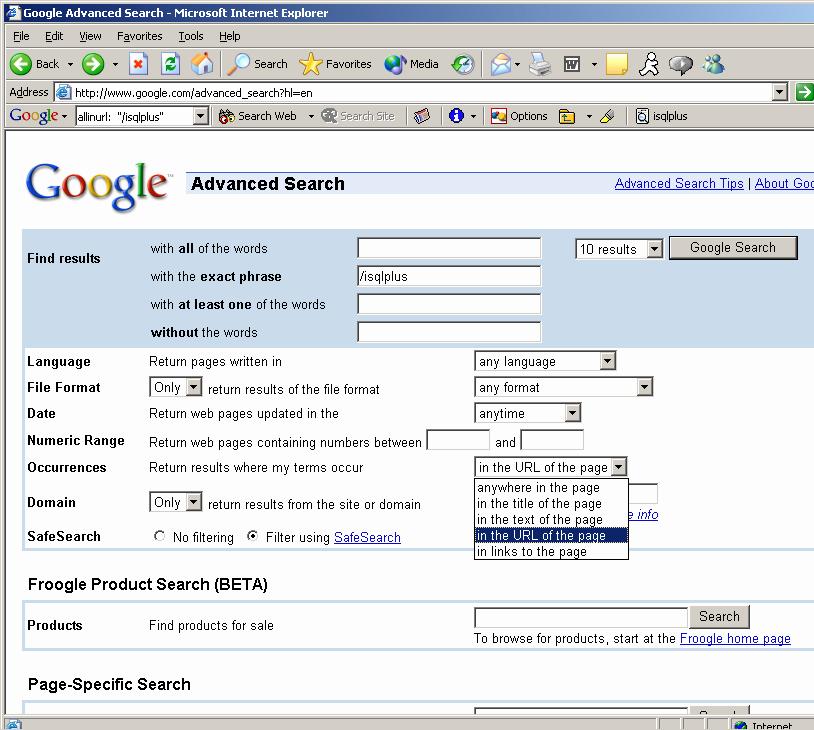Click the 'without the words' input field
This screenshot has height=730, width=814.
pyautogui.click(x=449, y=332)
